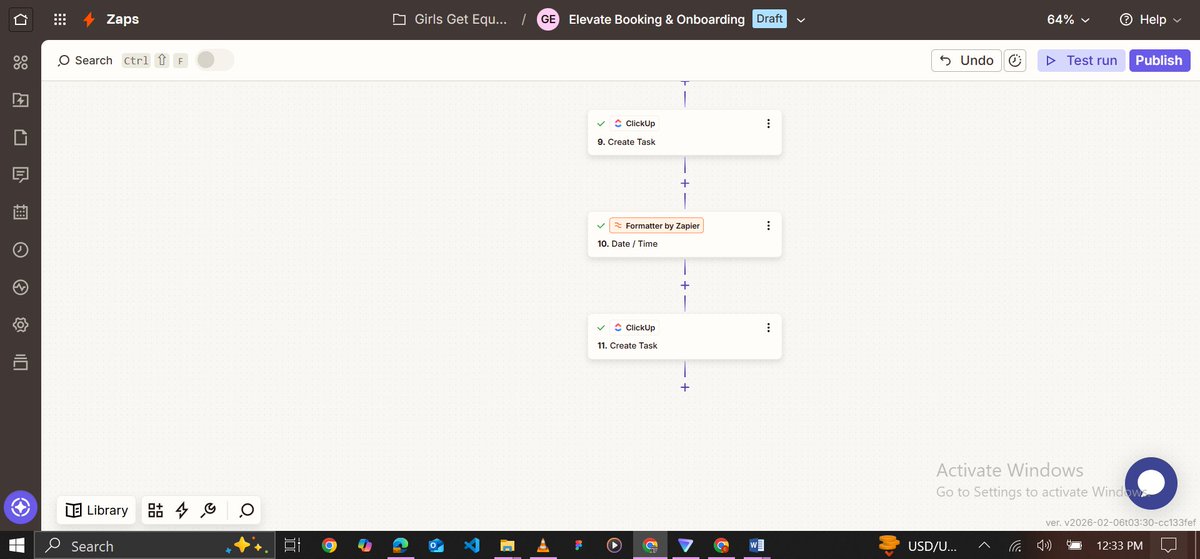1200x559 pixels.
Task: Show hidden system tray icons
Action: [x=985, y=546]
